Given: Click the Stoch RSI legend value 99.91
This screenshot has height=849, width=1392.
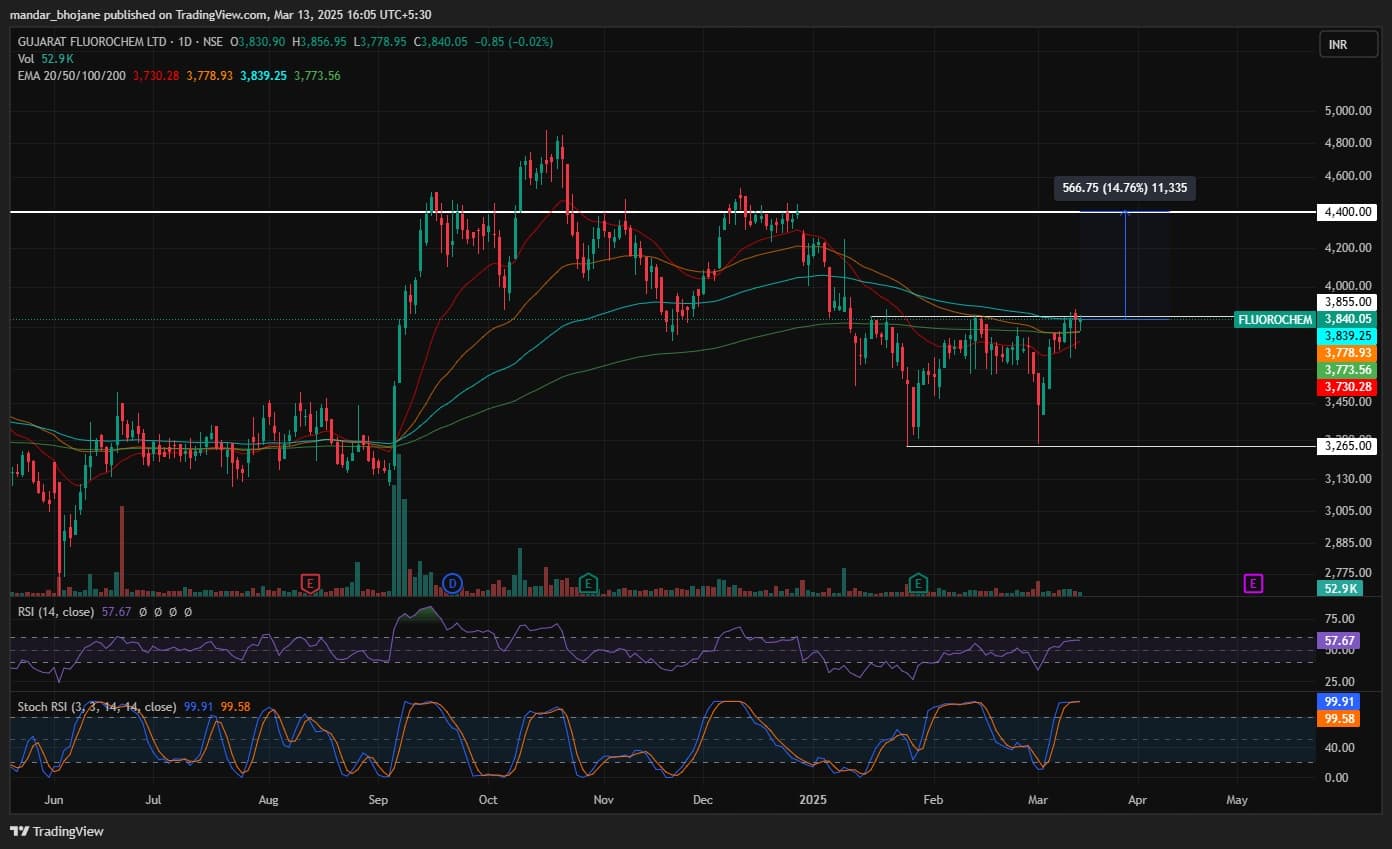Looking at the screenshot, I should (x=199, y=706).
